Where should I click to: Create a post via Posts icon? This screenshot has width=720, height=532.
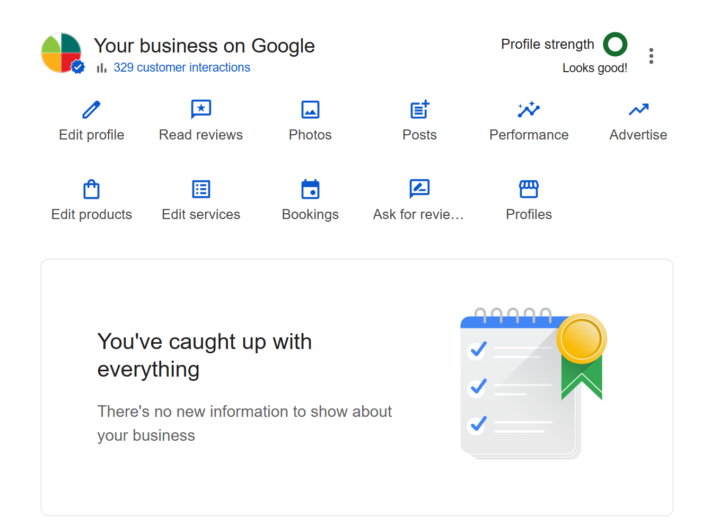[x=419, y=109]
